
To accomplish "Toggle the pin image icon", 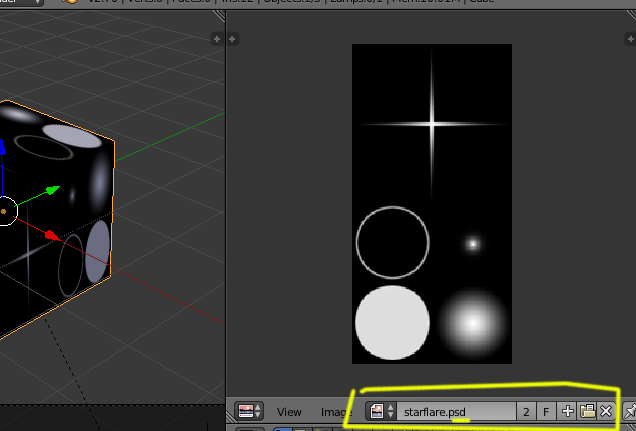I will click(630, 412).
